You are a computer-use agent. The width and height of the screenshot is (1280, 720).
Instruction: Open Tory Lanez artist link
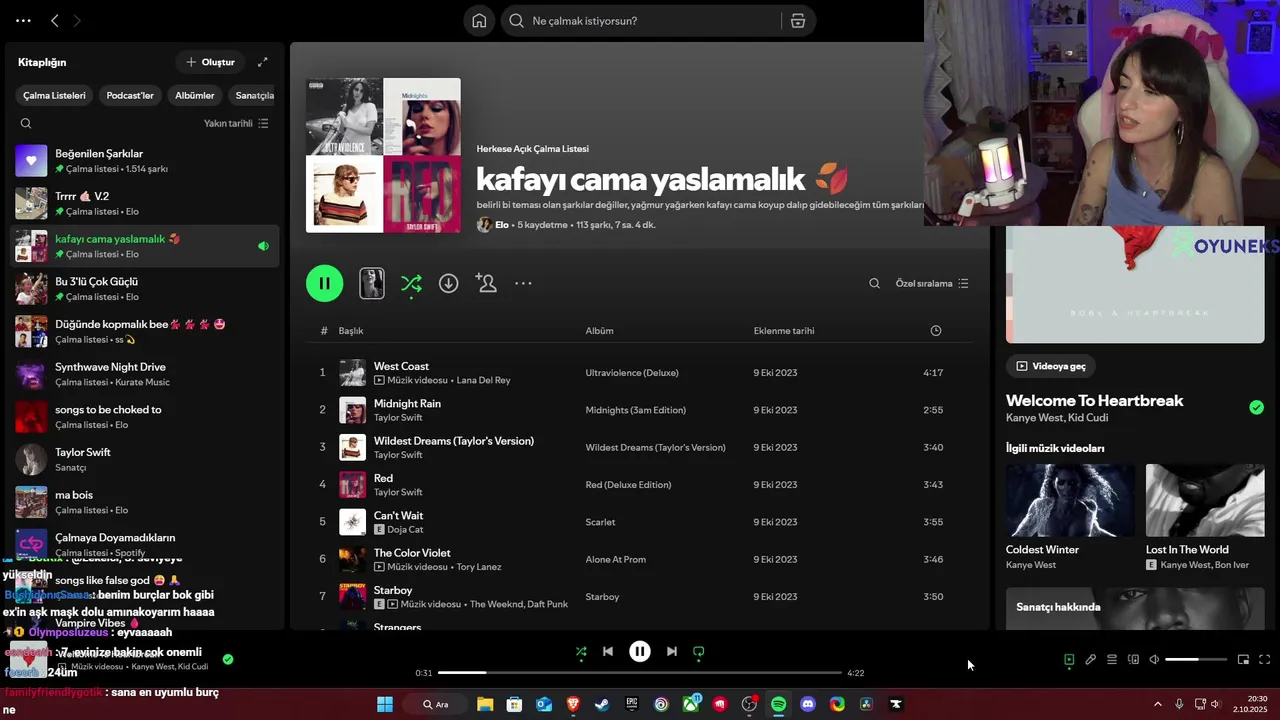coord(479,567)
